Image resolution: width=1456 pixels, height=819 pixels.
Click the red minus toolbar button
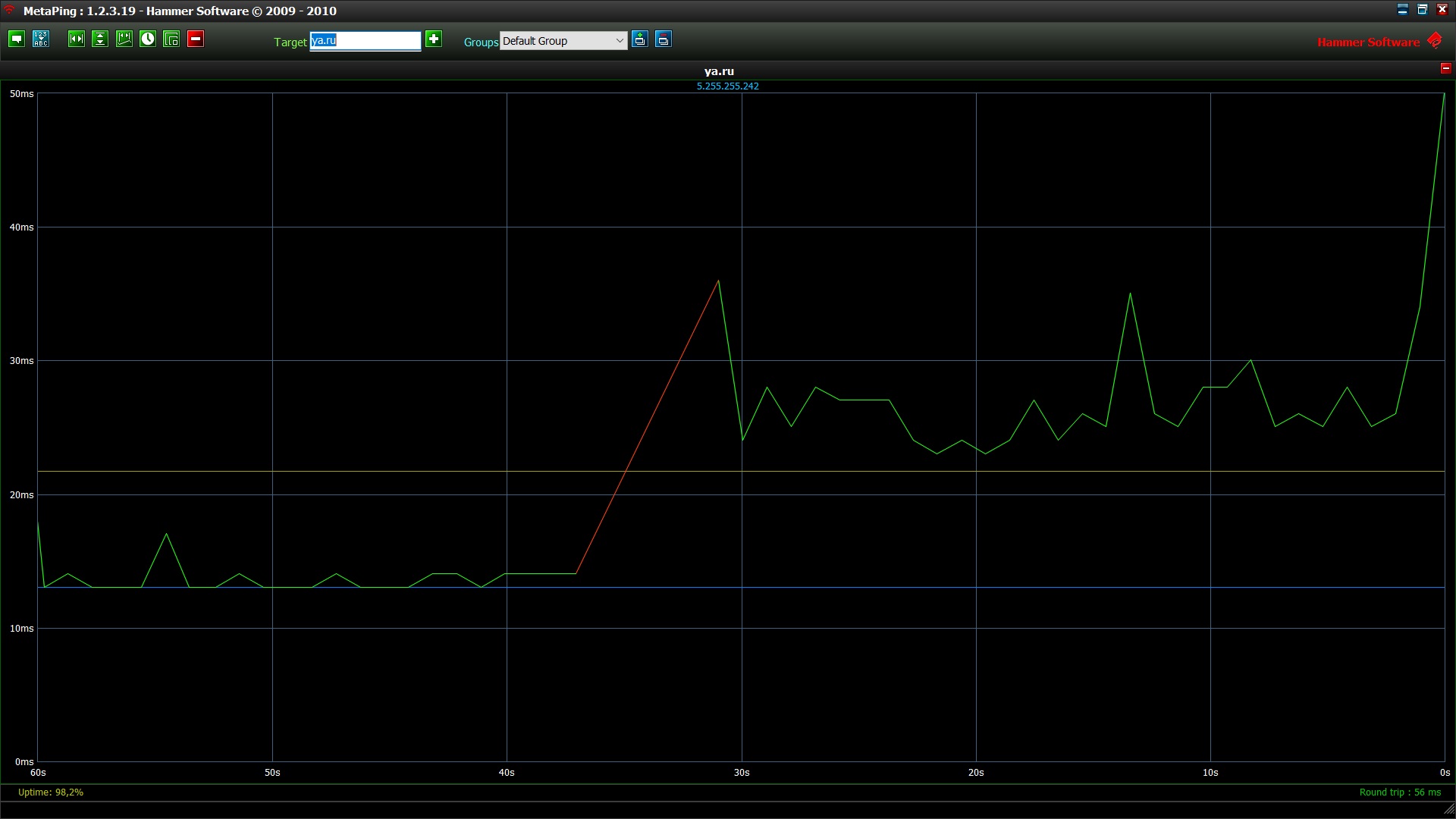196,39
